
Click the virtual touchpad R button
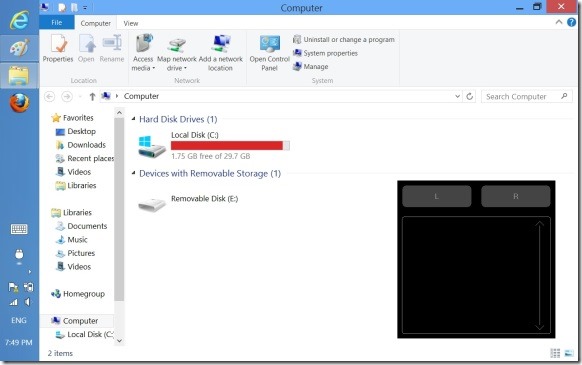coord(516,196)
